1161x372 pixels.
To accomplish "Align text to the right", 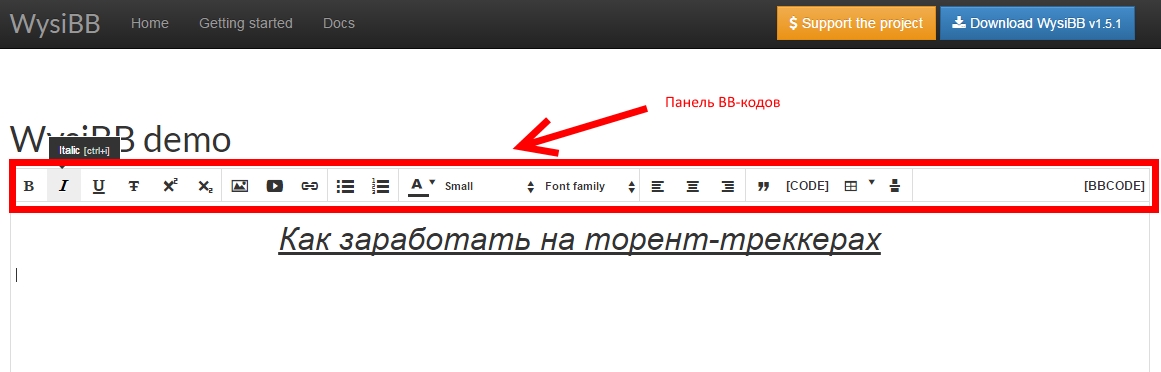I will click(x=728, y=186).
